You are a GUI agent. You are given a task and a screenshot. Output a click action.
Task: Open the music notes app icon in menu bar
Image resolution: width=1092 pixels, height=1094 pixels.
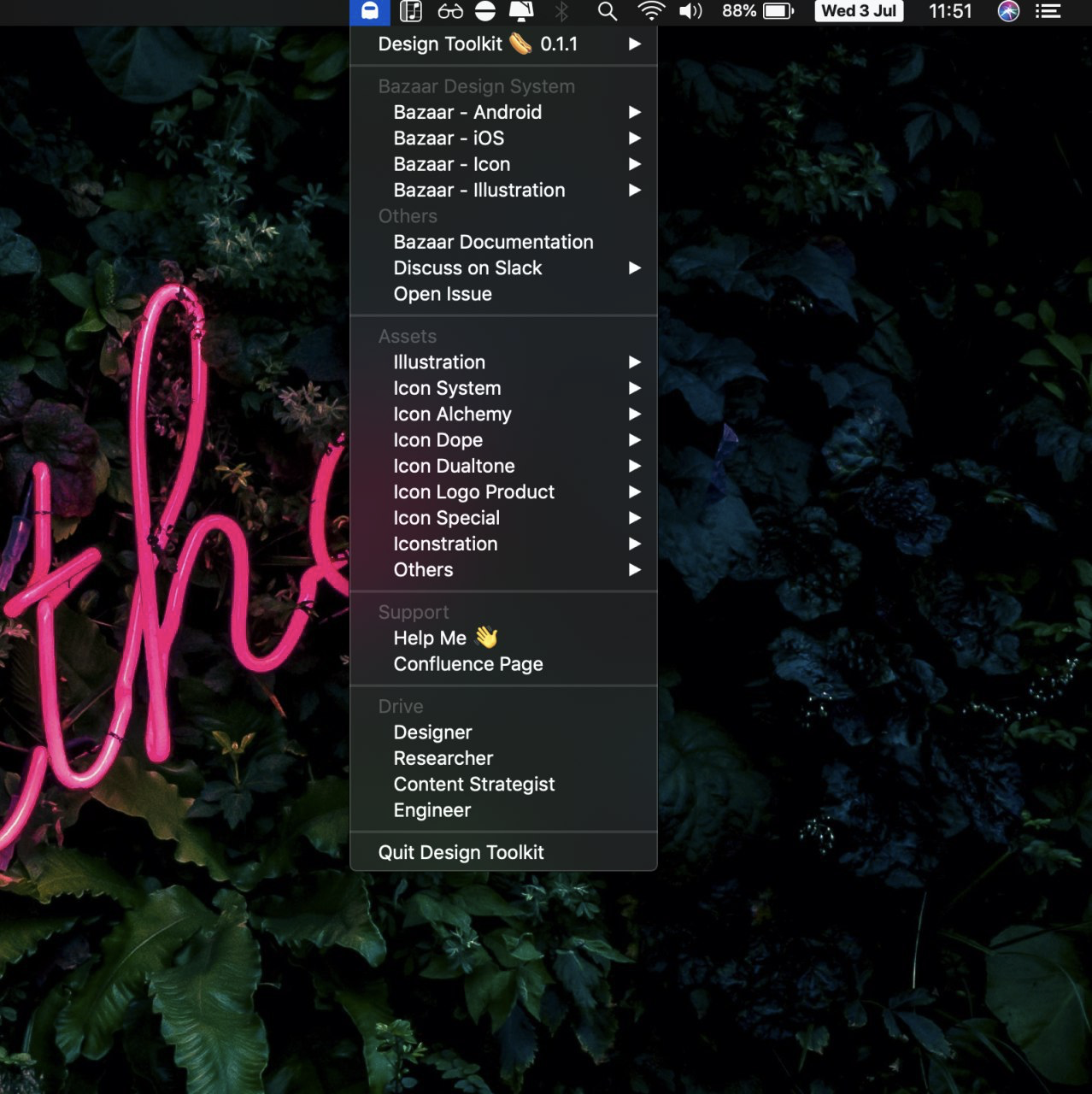[411, 11]
